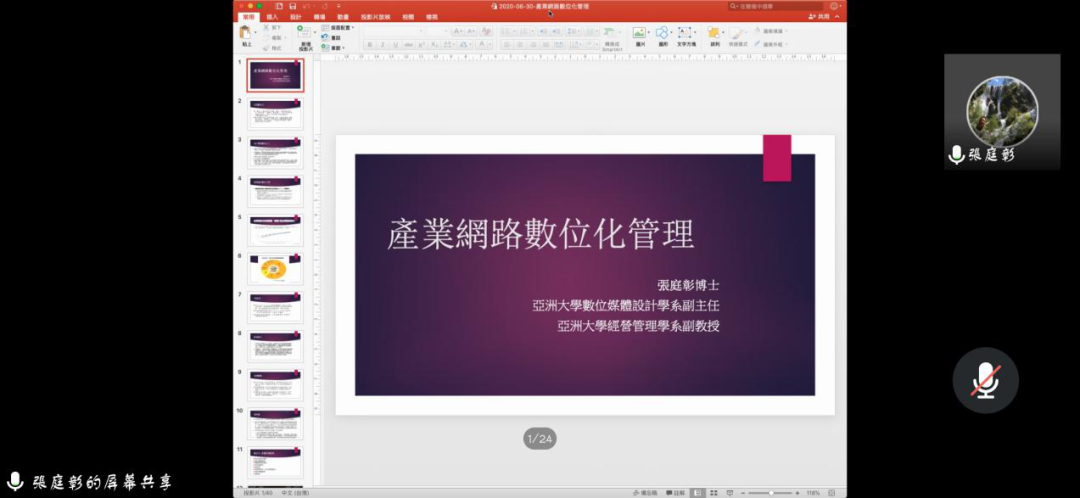Image resolution: width=1080 pixels, height=498 pixels.
Task: Select slide 2 thumbnail
Action: [x=276, y=114]
